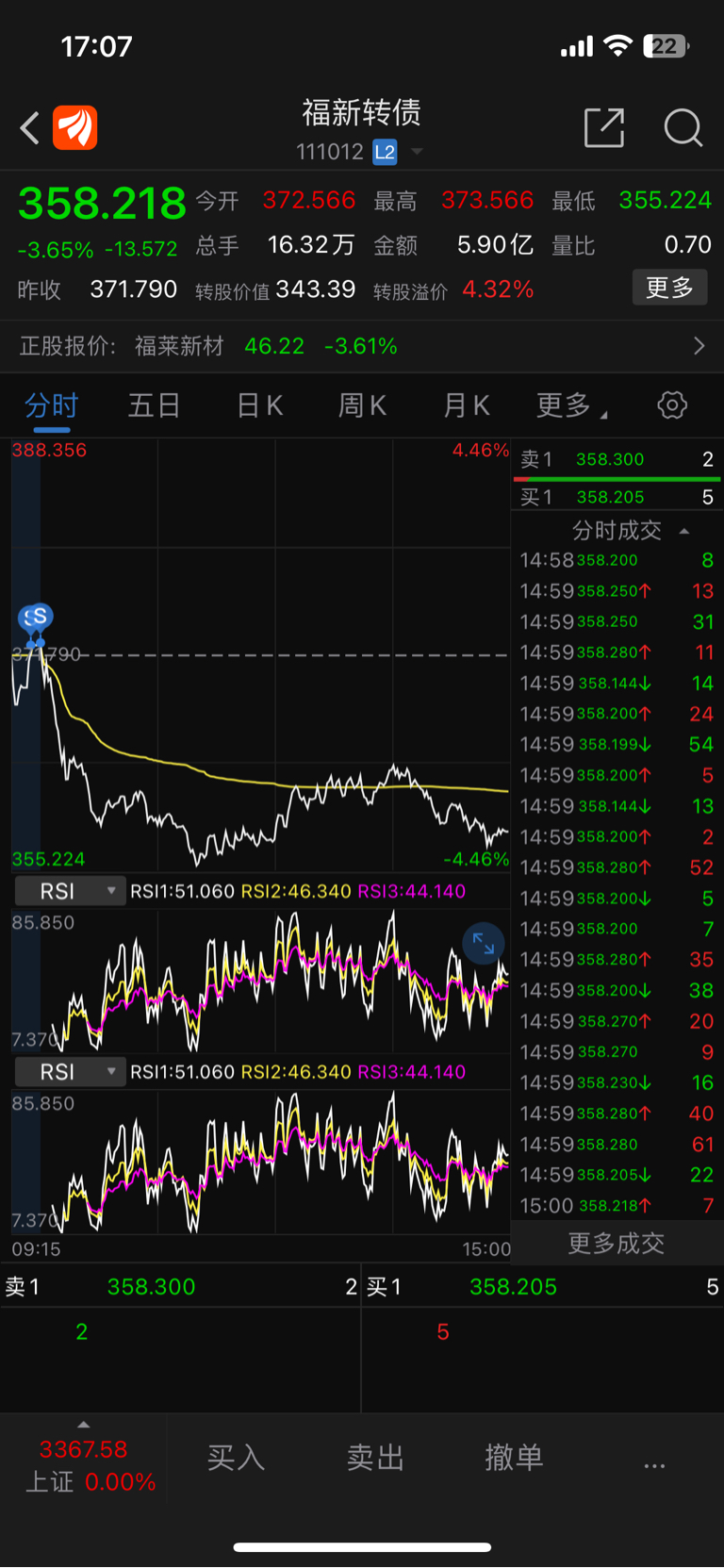Tap the 福新转债 title

point(361,113)
